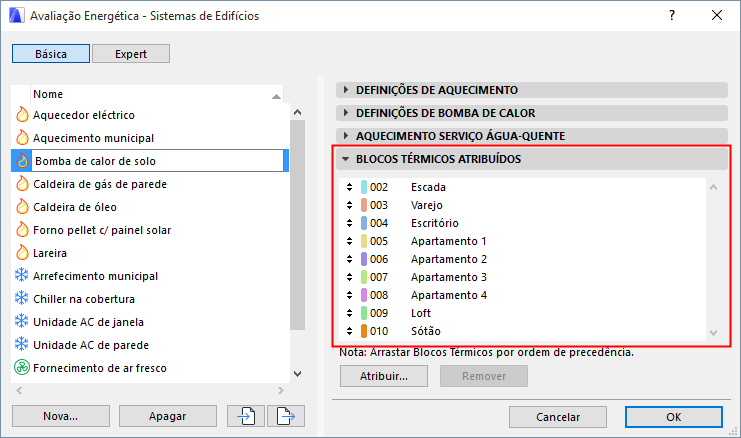741x438 pixels.
Task: Click the import system icon button
Action: click(x=248, y=415)
